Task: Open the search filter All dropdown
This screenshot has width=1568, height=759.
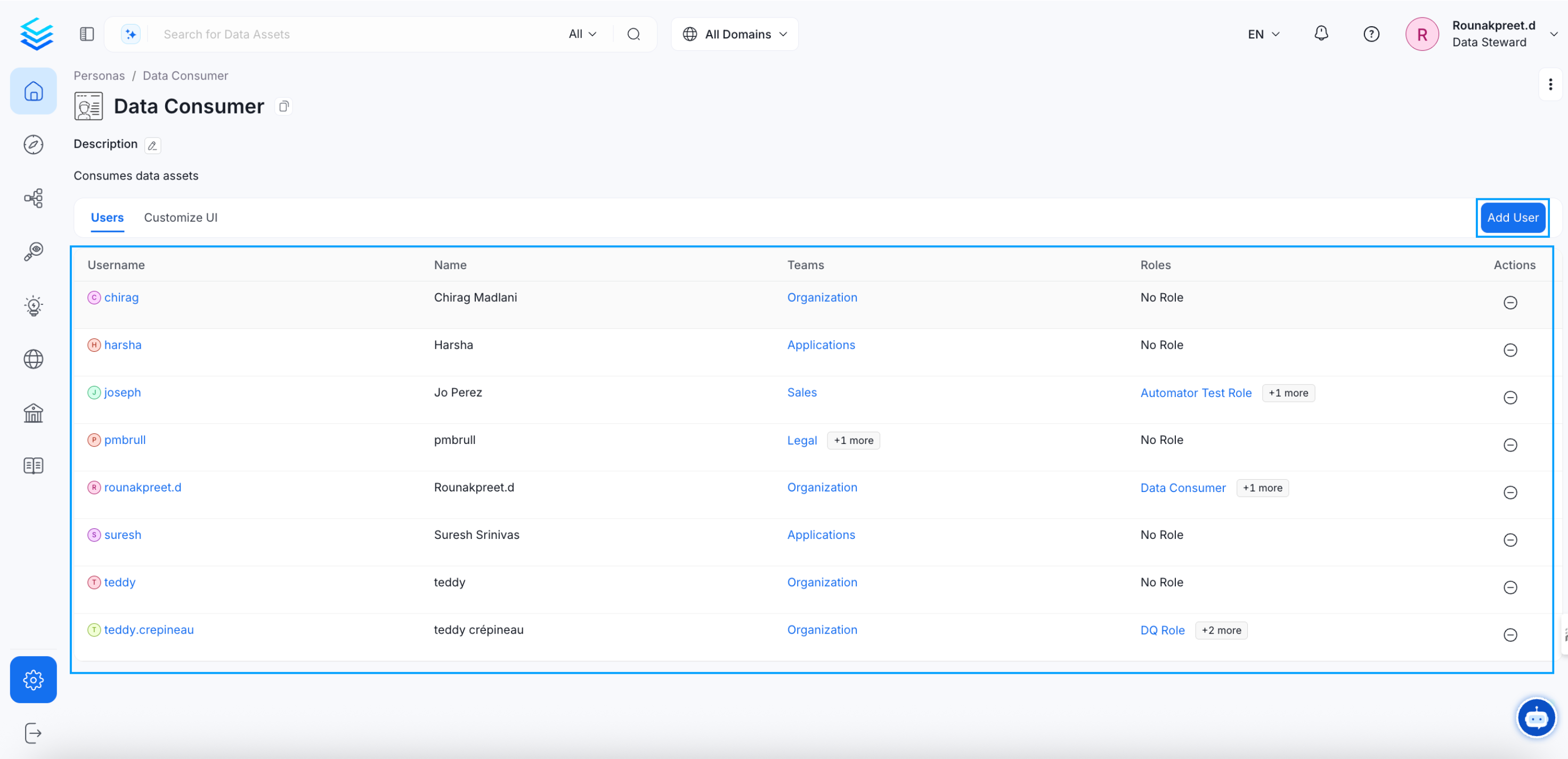Action: click(x=582, y=34)
